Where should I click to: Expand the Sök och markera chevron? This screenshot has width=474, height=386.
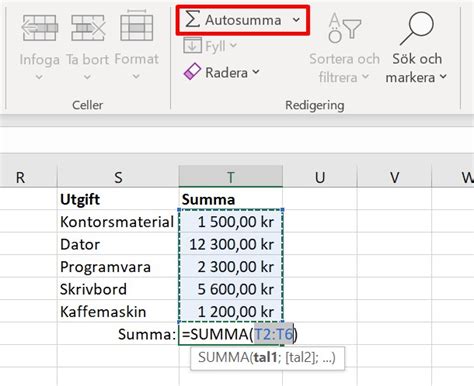[443, 76]
